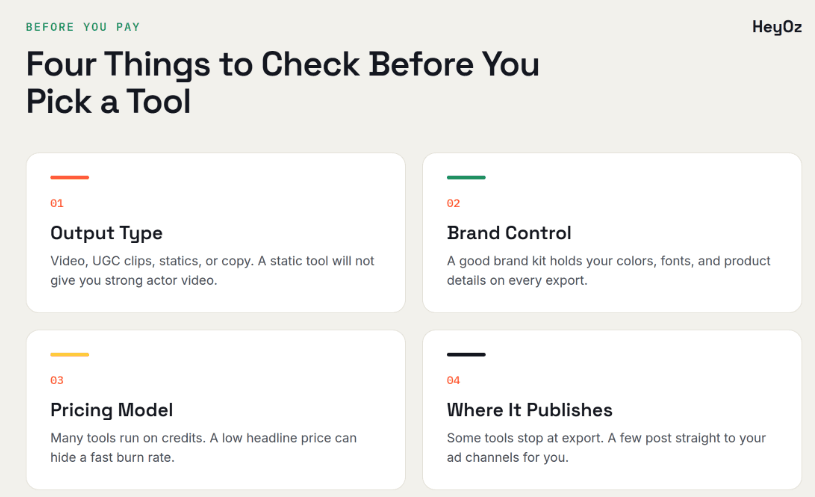Select the green accent bar on card 02
This screenshot has height=497, width=815.
466,177
